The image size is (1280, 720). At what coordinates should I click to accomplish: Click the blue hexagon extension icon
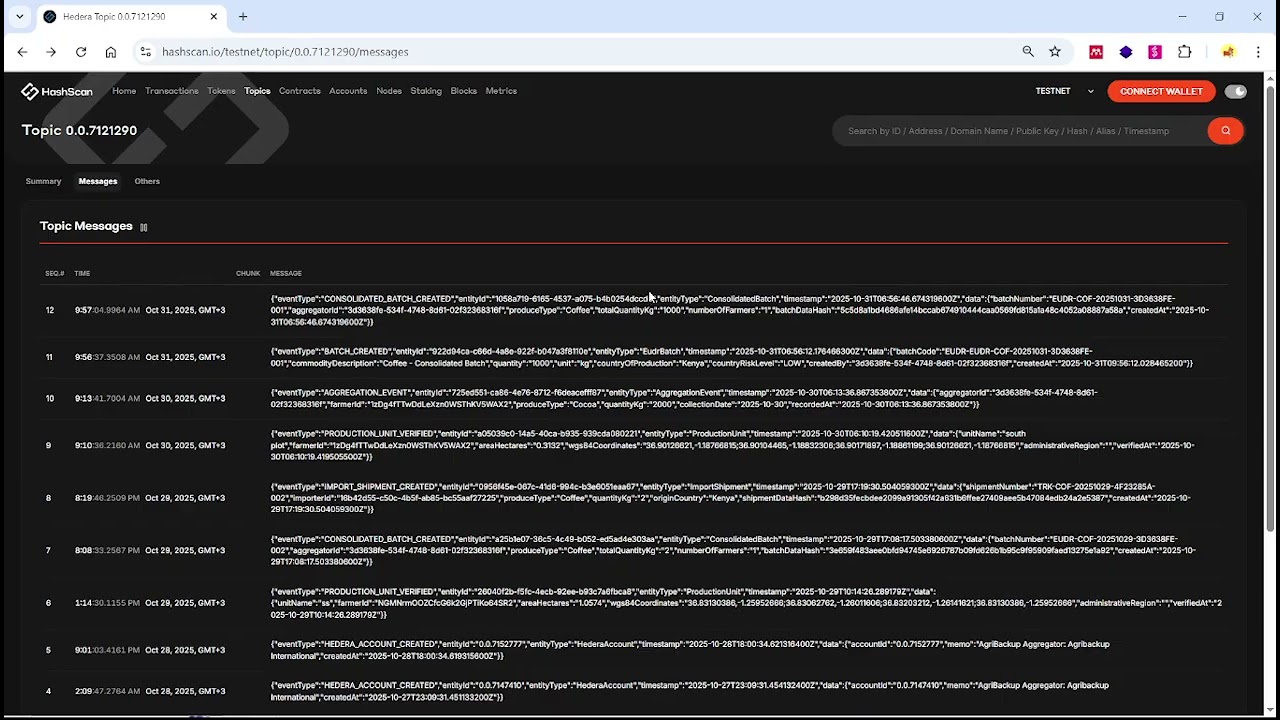1126,52
